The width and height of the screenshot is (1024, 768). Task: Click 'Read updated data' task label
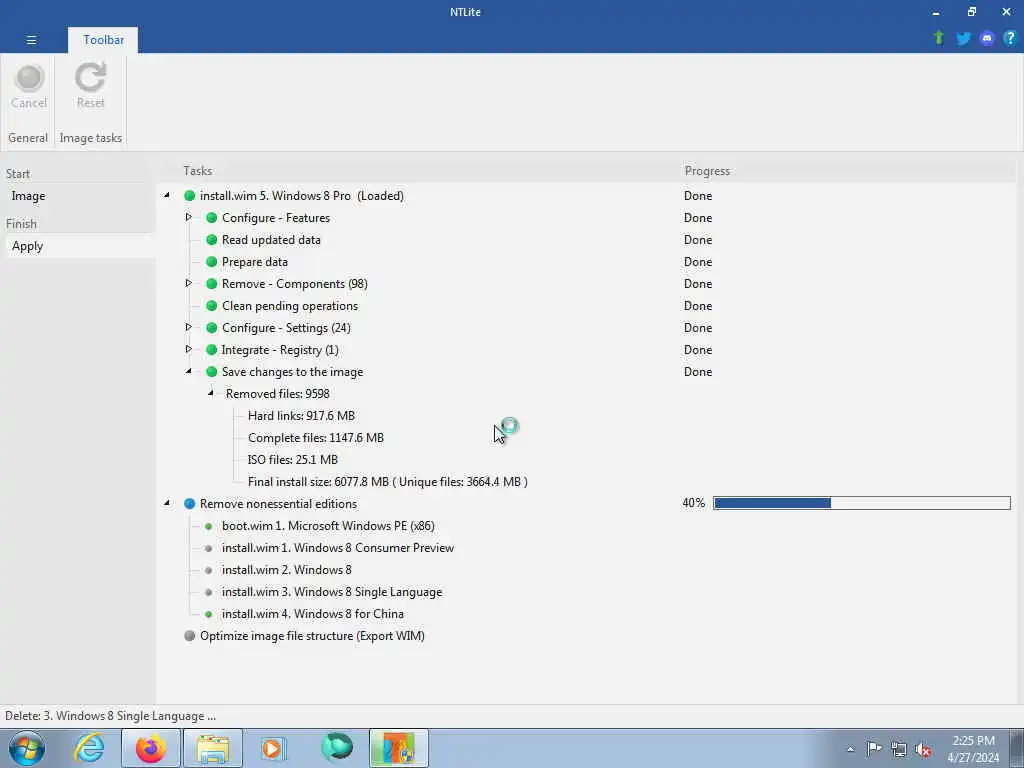[x=271, y=240]
